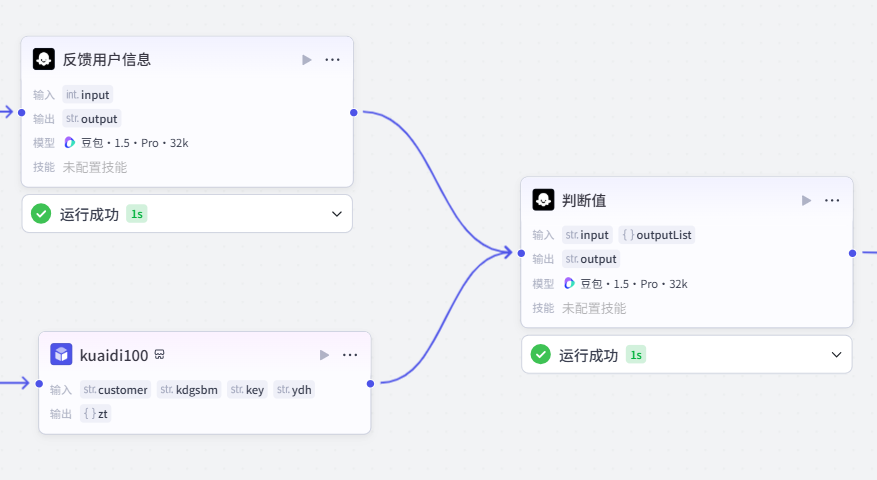
Task: Open more options for 反馈用户信息 node
Action: 333,60
